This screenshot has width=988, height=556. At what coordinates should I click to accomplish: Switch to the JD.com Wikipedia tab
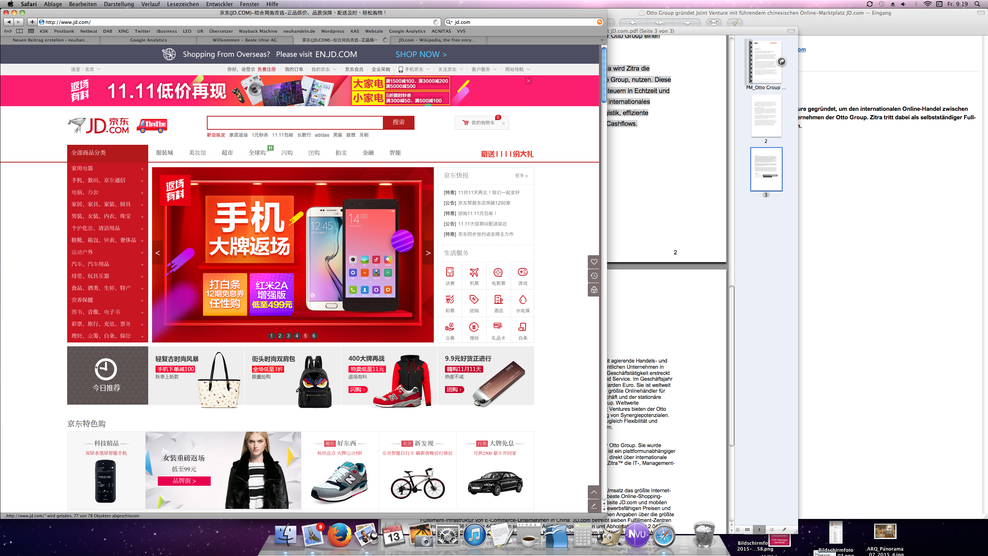point(437,40)
